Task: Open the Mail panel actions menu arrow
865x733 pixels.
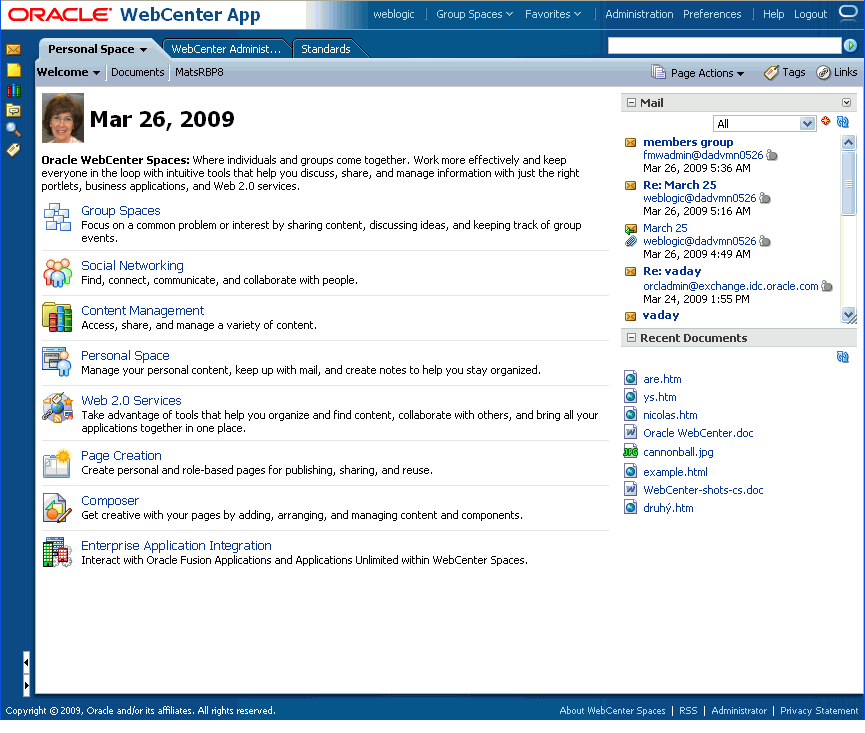Action: [846, 103]
